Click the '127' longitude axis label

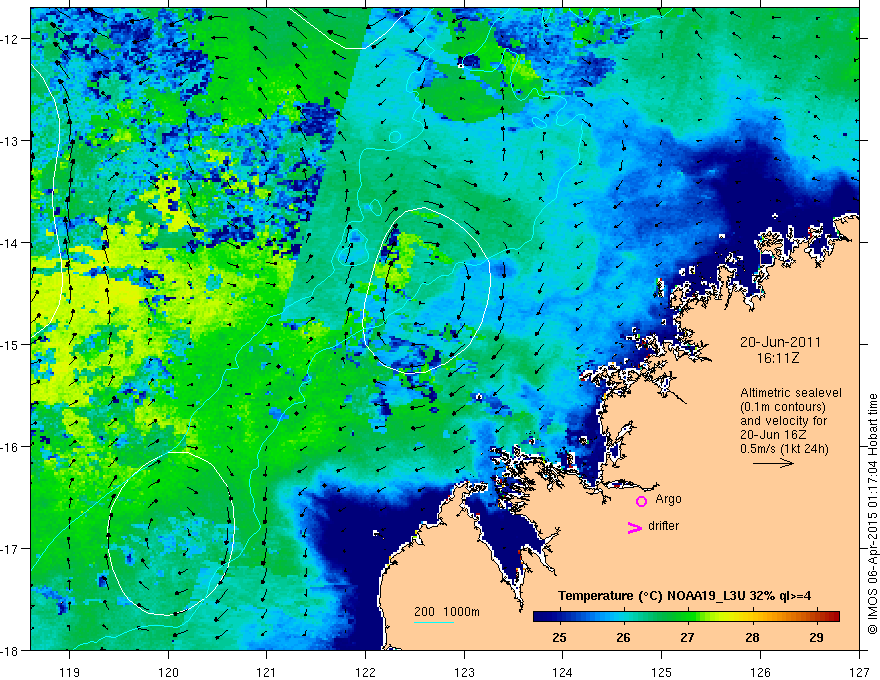(x=859, y=672)
